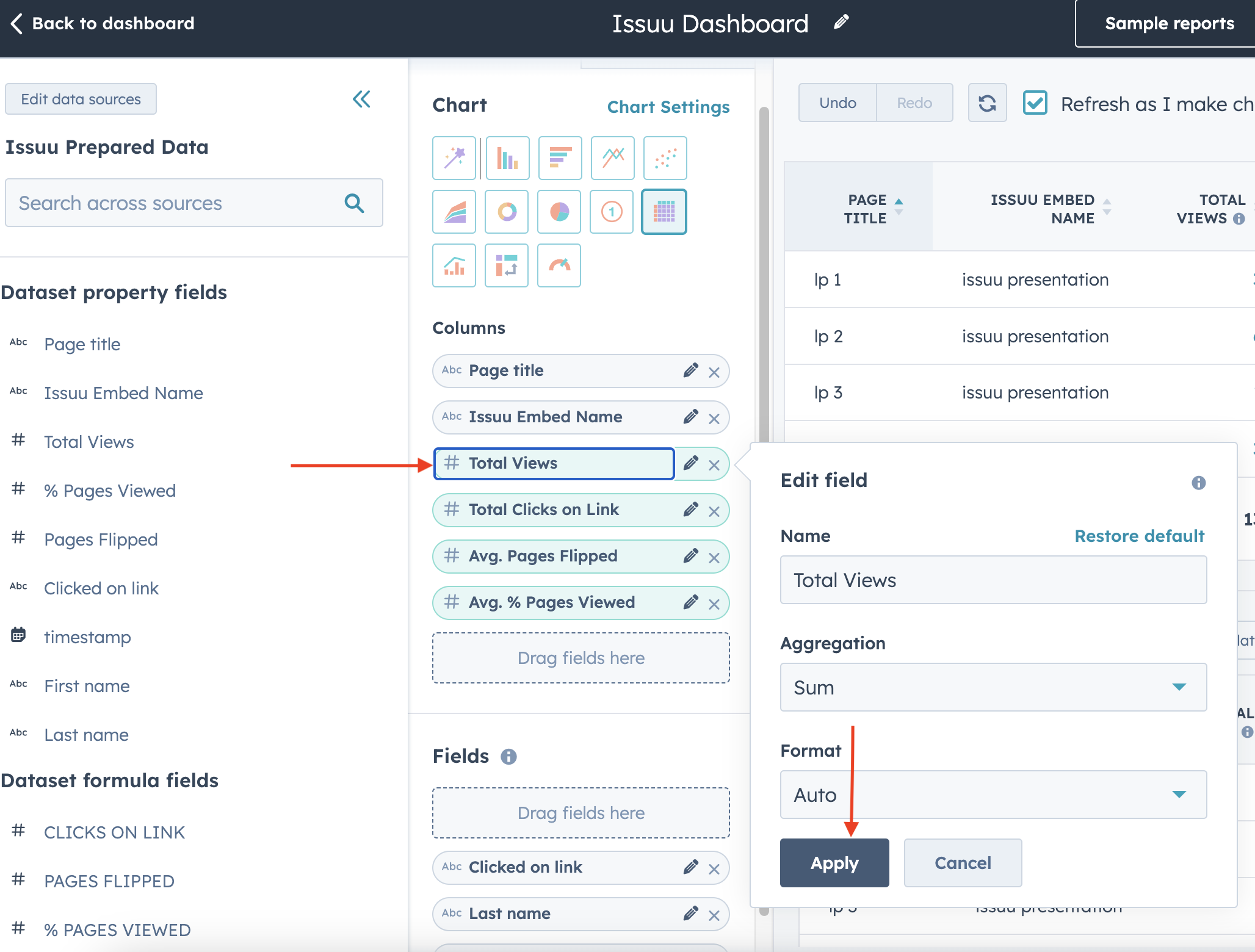Select the area chart type
Viewport: 1255px width, 952px height.
pos(454,212)
